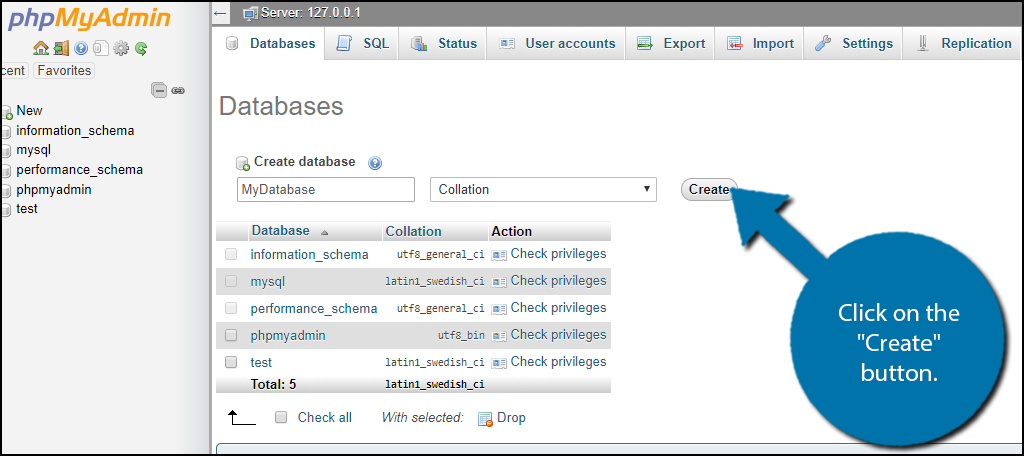Select phpmyadmin in navigation tree
The image size is (1024, 456).
54,189
